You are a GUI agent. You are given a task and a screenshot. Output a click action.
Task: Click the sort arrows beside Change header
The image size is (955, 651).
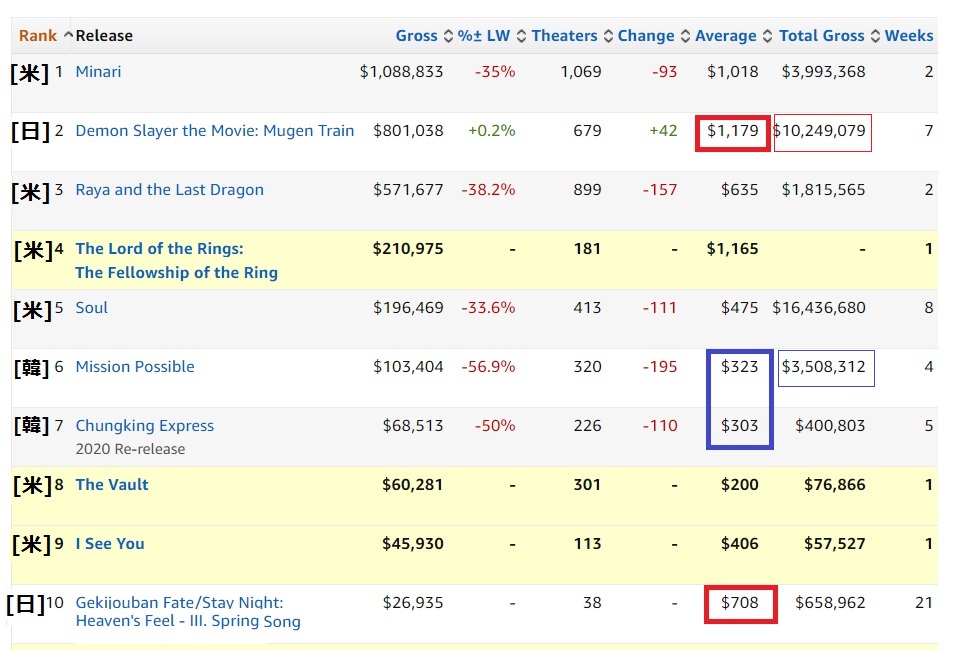click(x=685, y=36)
